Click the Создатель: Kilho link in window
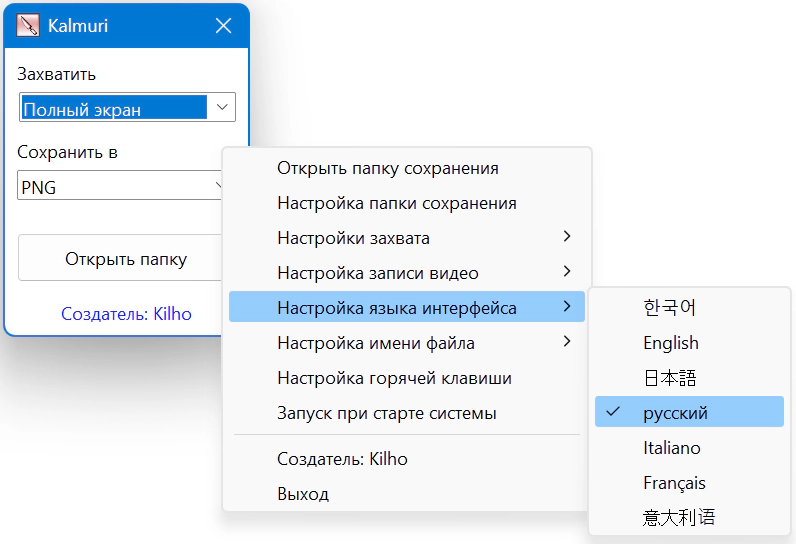 [126, 314]
